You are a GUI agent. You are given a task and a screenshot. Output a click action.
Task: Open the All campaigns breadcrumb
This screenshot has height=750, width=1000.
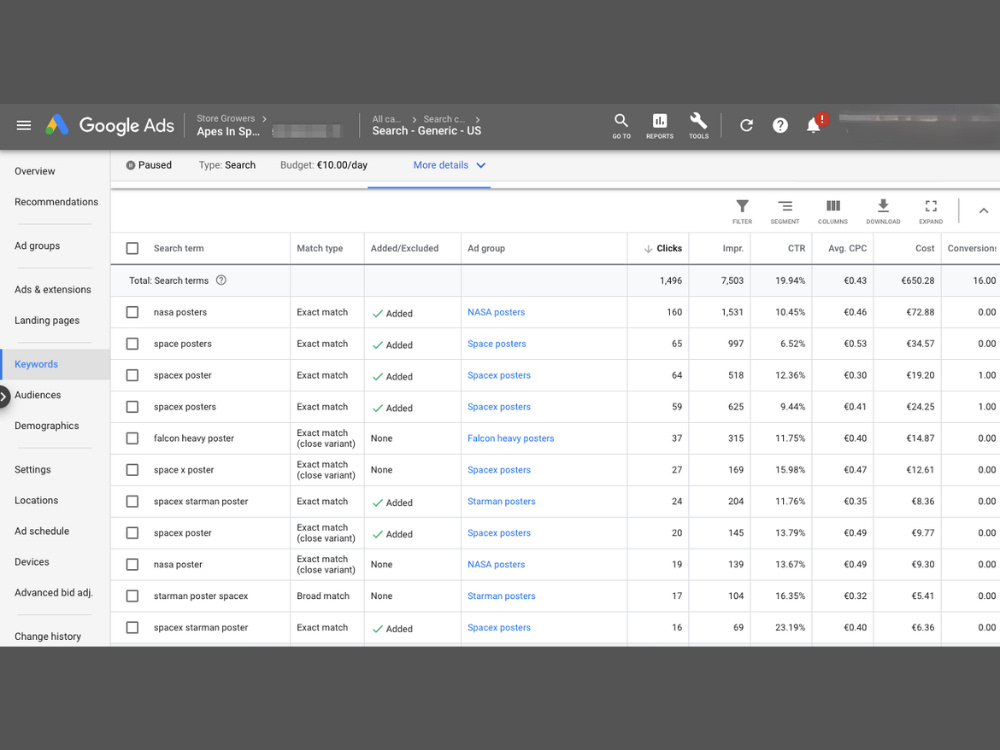click(386, 119)
